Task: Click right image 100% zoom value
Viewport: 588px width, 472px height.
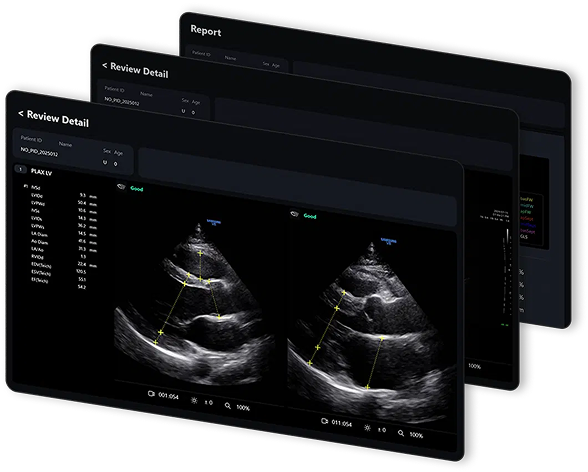Action: point(416,435)
